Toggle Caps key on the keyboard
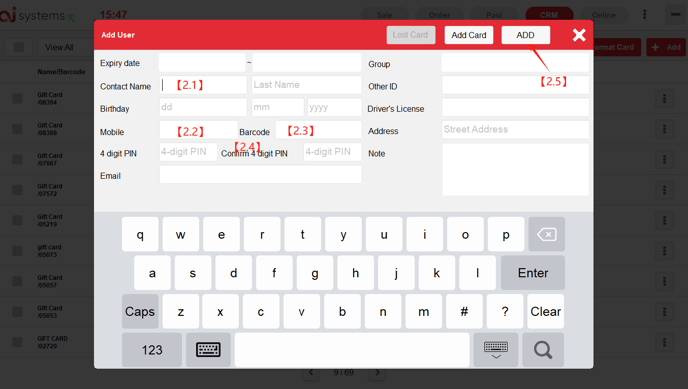 [140, 311]
